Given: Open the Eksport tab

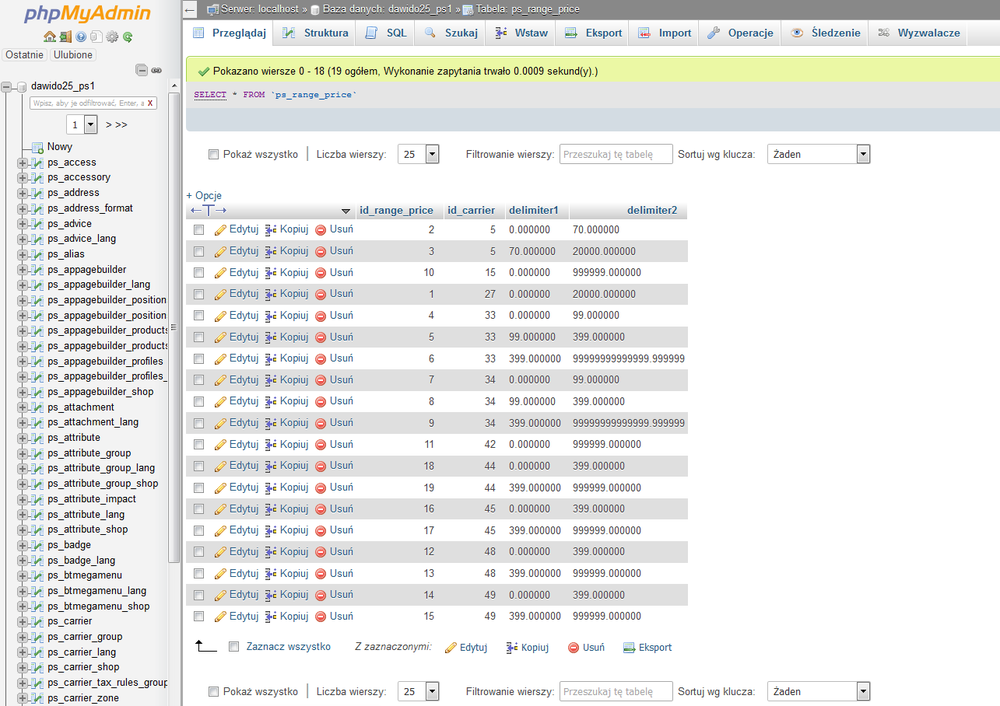Looking at the screenshot, I should click(x=593, y=33).
